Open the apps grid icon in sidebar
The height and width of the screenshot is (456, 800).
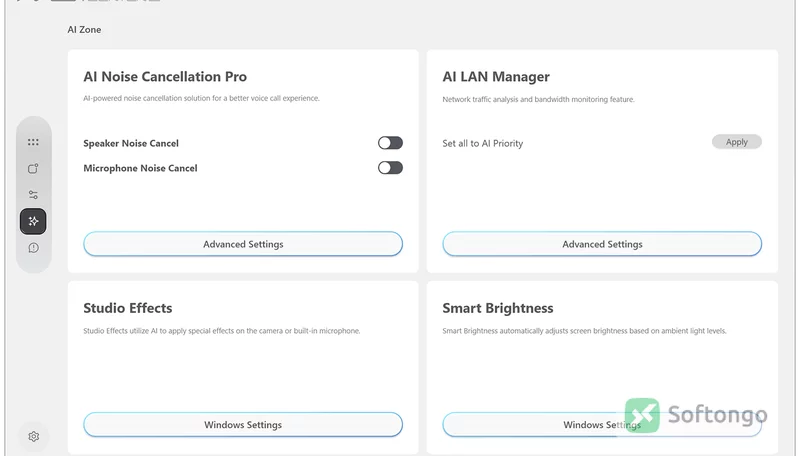point(33,142)
